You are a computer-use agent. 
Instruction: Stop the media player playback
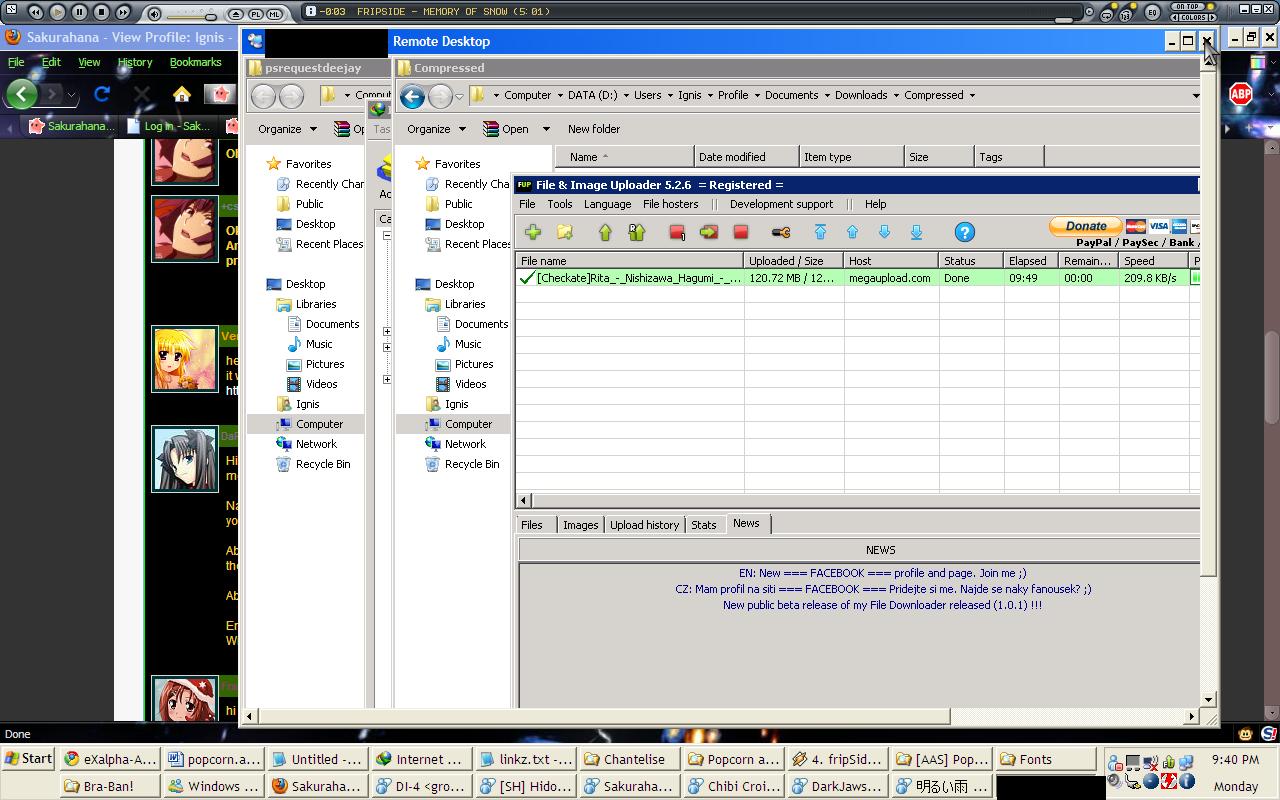point(101,12)
